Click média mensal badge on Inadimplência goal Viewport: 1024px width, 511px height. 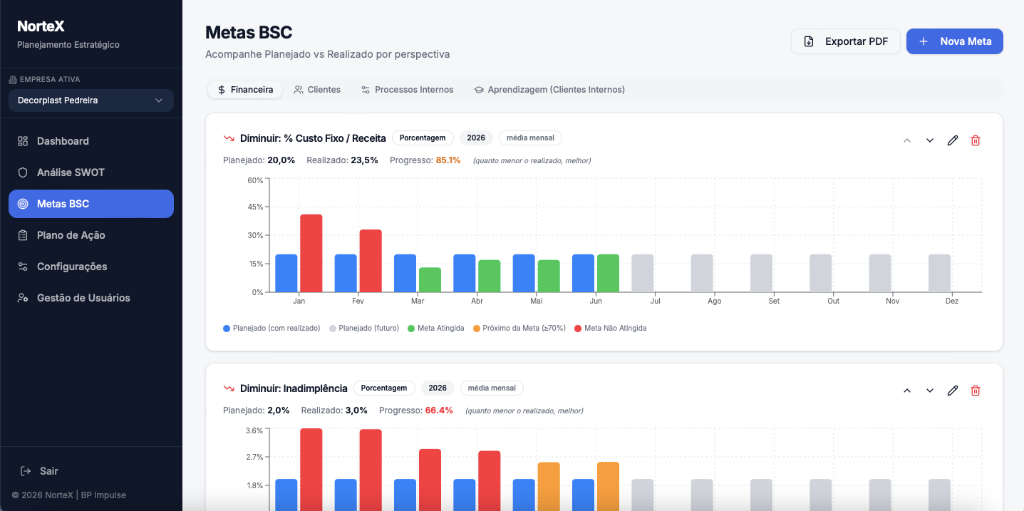pyautogui.click(x=492, y=388)
